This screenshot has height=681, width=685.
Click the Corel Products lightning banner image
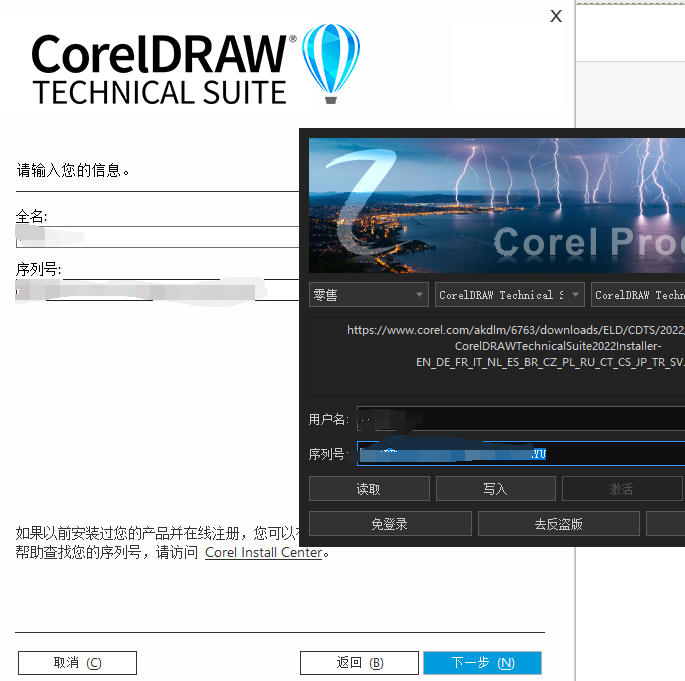click(497, 205)
